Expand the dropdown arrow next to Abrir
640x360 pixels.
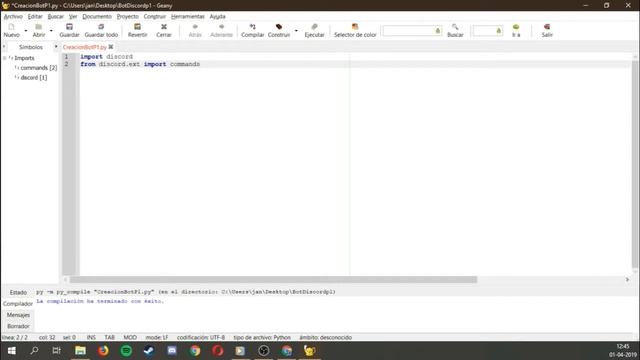point(51,31)
